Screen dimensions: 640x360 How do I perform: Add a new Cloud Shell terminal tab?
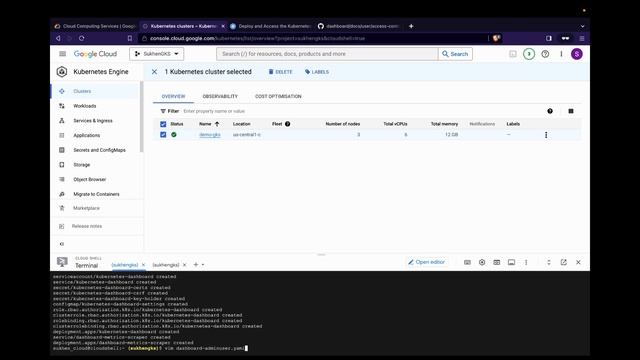click(196, 265)
